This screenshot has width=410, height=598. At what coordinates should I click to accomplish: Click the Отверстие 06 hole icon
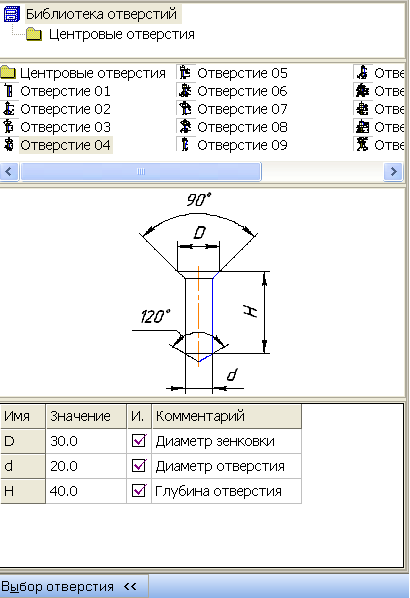pos(185,91)
